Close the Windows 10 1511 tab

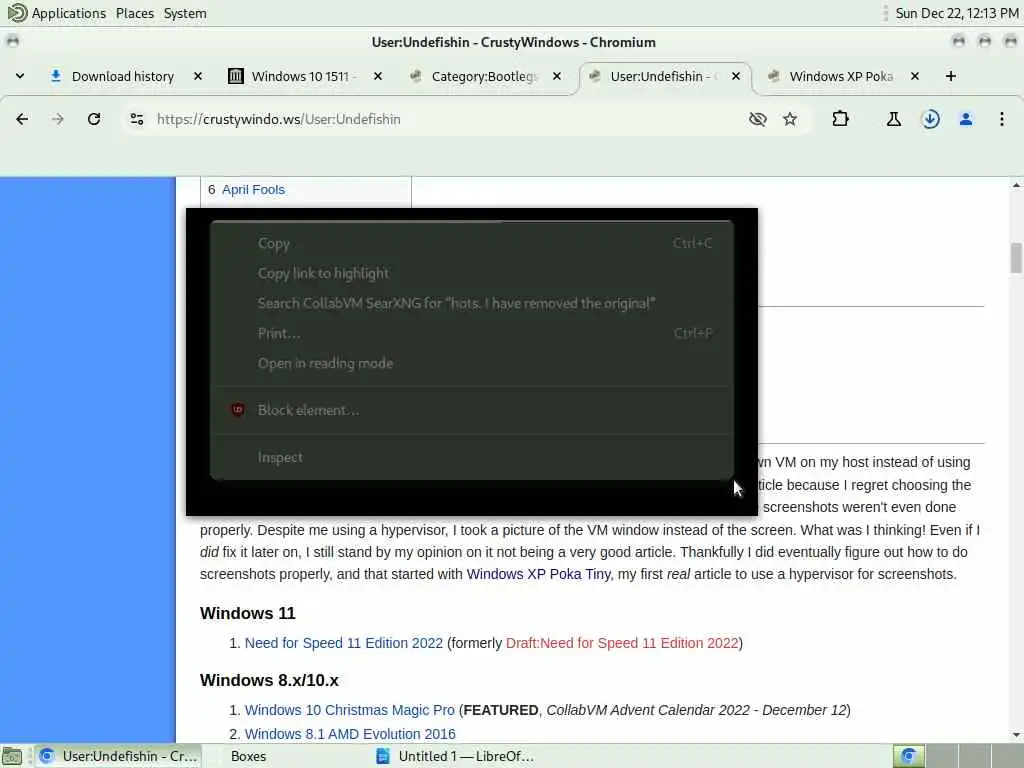(377, 76)
